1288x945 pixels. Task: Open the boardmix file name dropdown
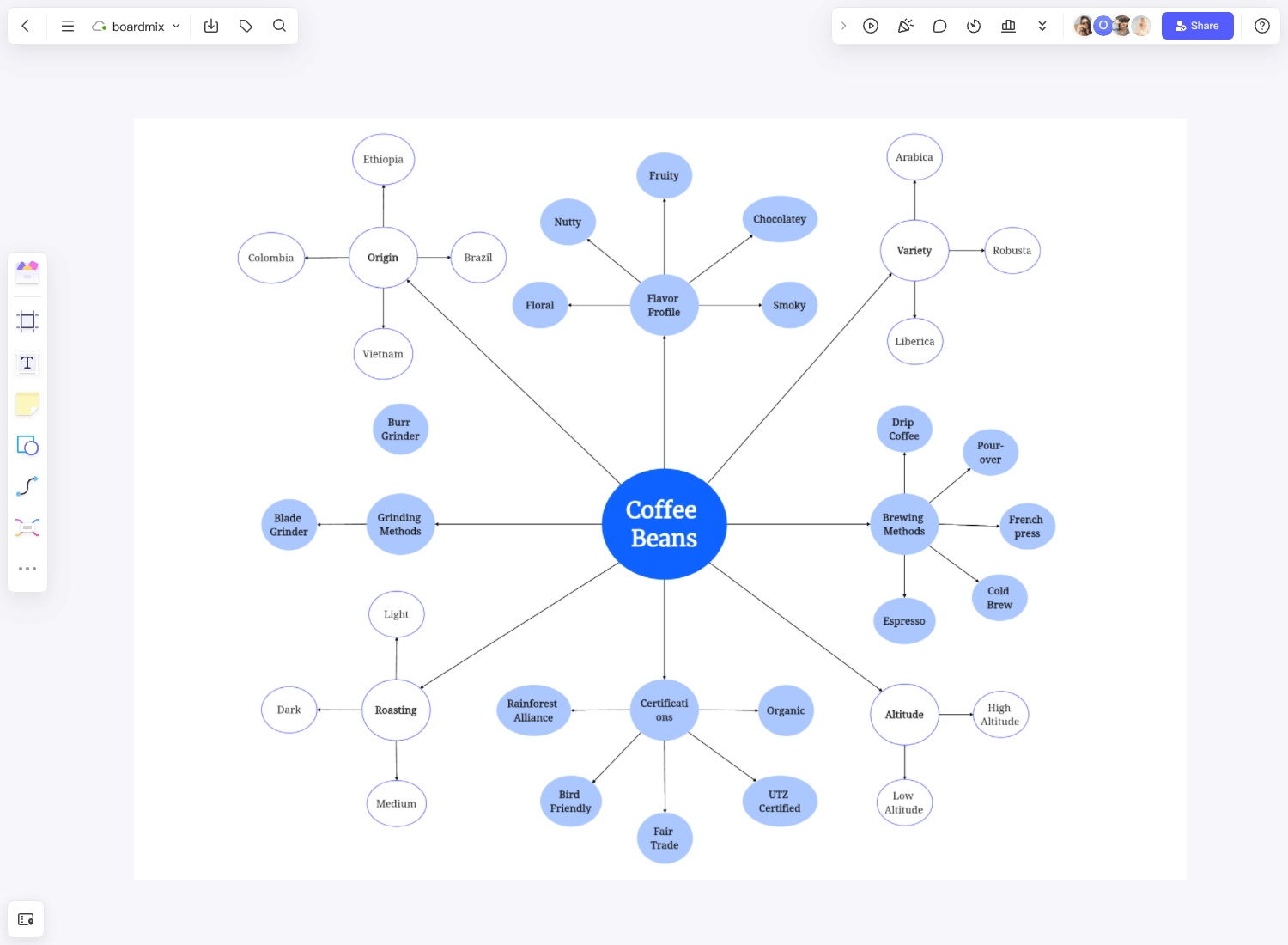coord(137,26)
